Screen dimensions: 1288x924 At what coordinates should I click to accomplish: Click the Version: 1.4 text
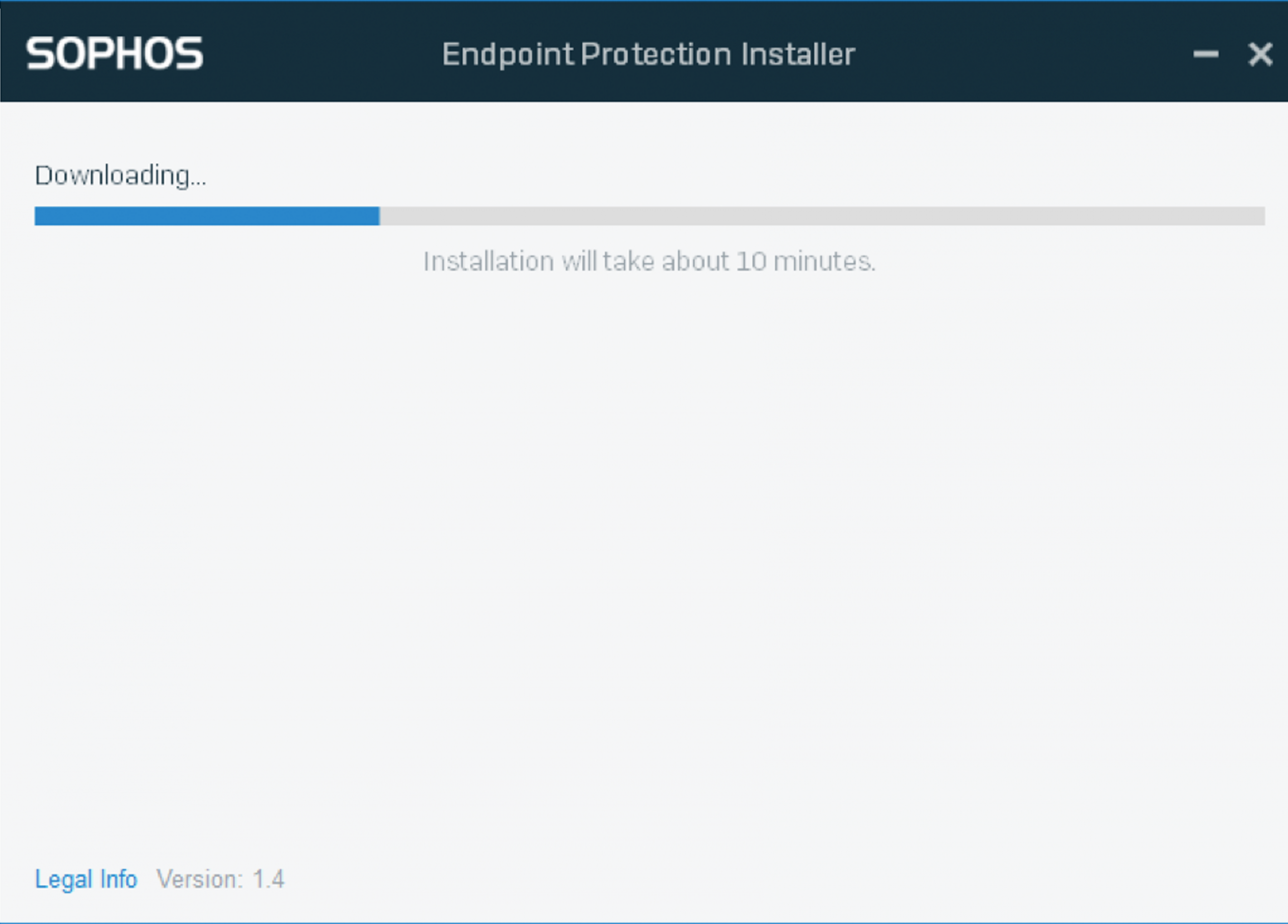220,879
